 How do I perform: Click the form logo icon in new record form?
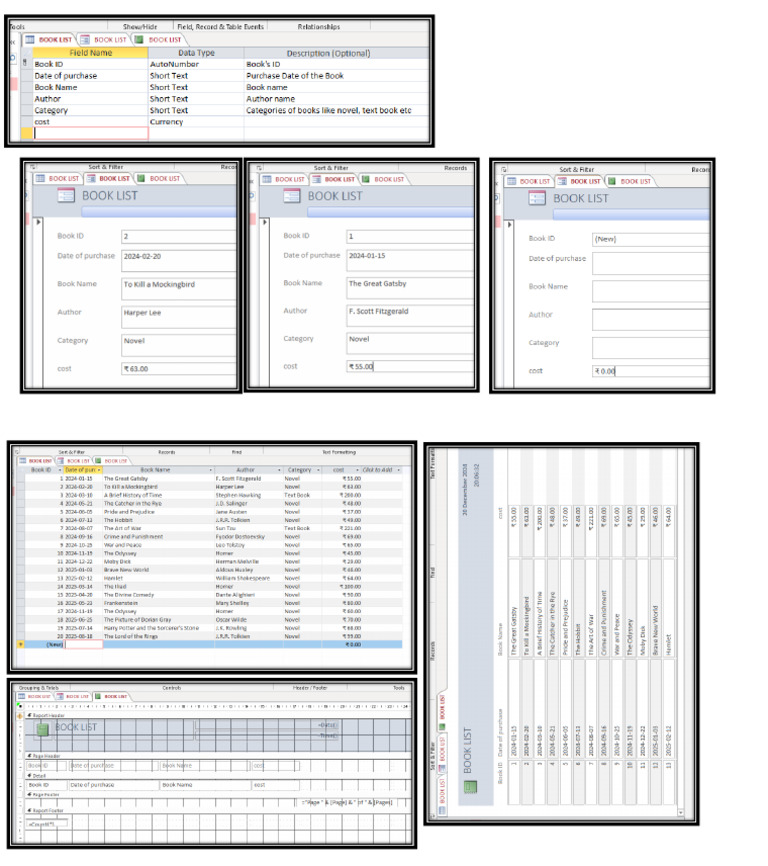tap(537, 198)
